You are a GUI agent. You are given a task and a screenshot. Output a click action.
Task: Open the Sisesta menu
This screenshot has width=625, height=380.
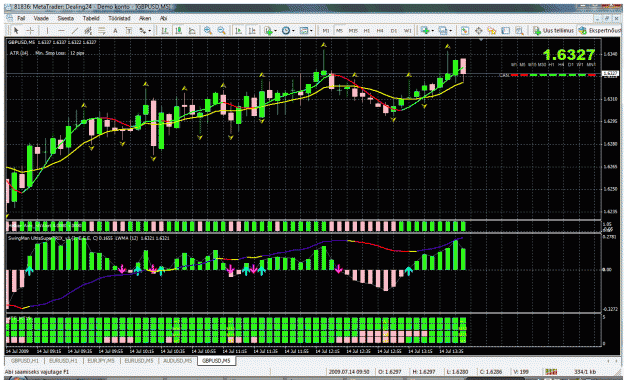66,18
